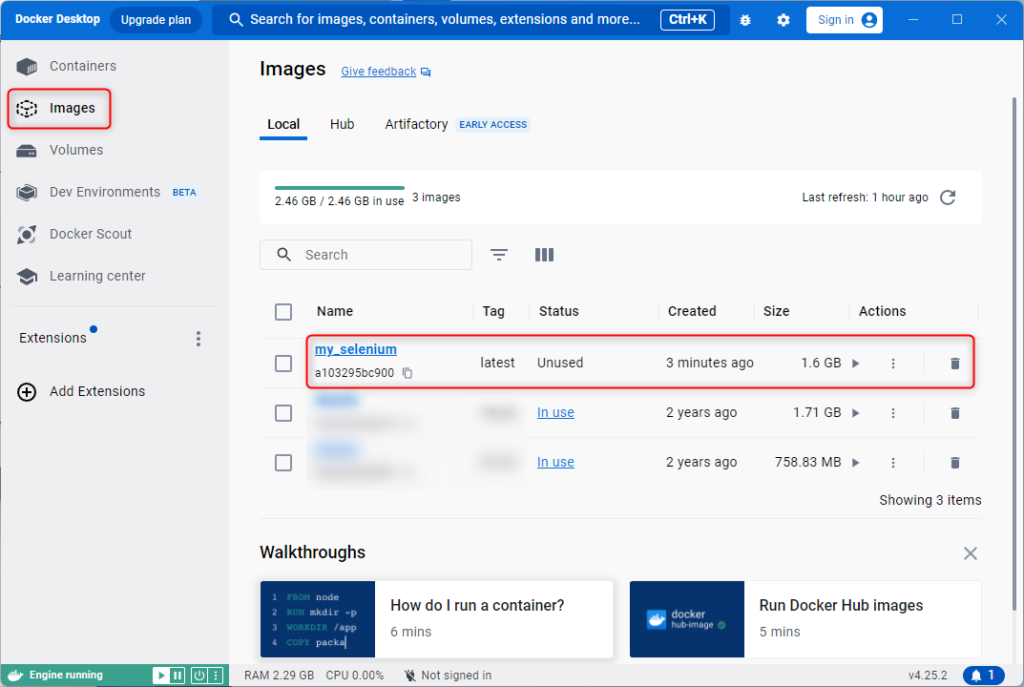Screen dimensions: 1024x687
Task: Open the Volumes sidebar icon
Action: [27, 150]
